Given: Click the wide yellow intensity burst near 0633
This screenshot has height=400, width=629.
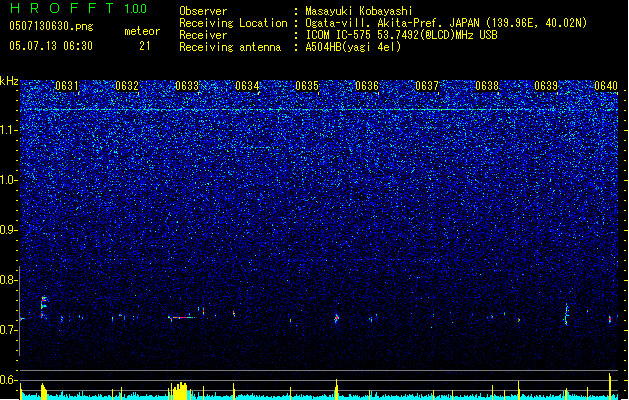Looking at the screenshot, I should (x=179, y=391).
